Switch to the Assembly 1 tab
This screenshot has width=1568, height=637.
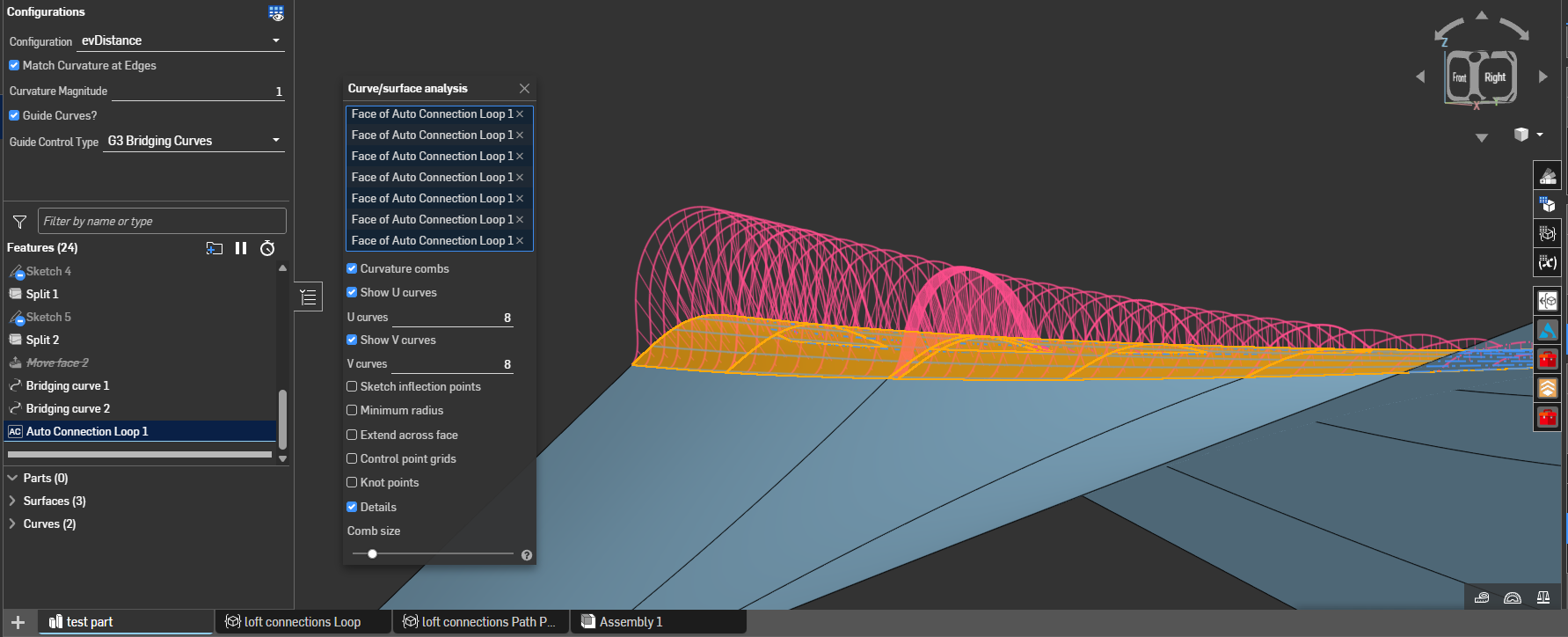tap(630, 622)
